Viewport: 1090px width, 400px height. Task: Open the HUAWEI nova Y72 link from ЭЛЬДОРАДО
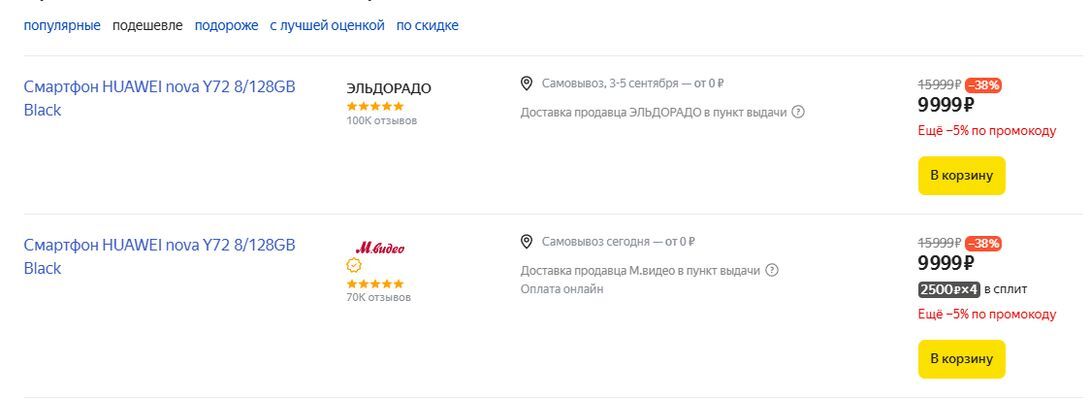pyautogui.click(x=159, y=87)
